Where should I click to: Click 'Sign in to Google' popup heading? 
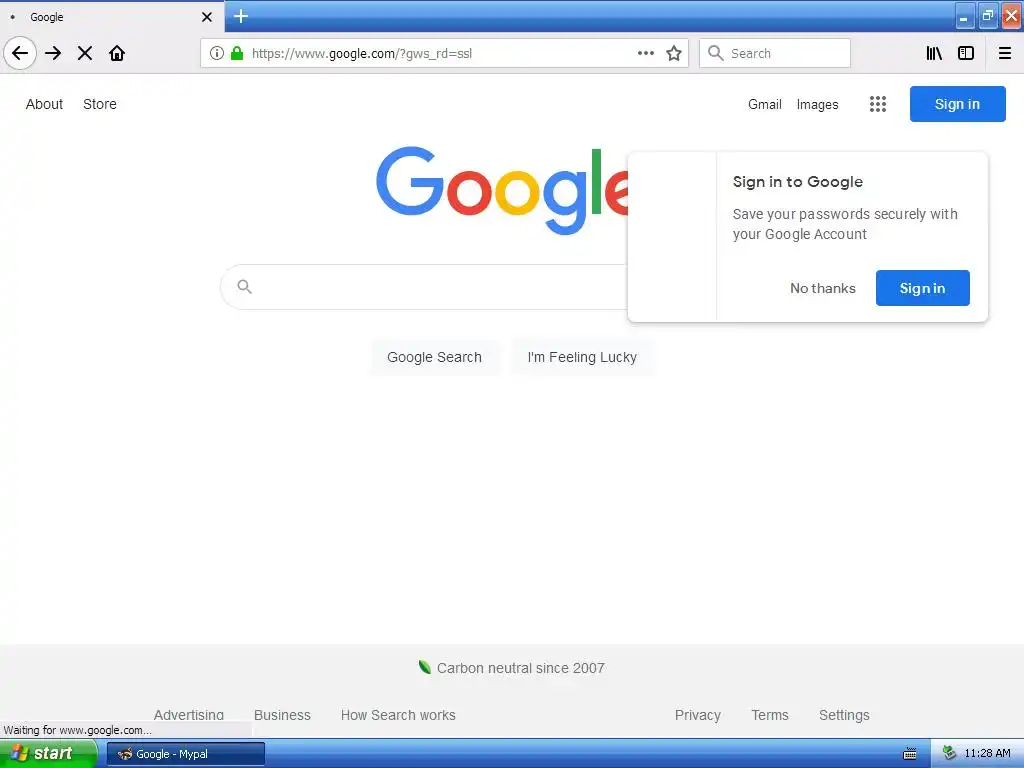click(x=797, y=182)
